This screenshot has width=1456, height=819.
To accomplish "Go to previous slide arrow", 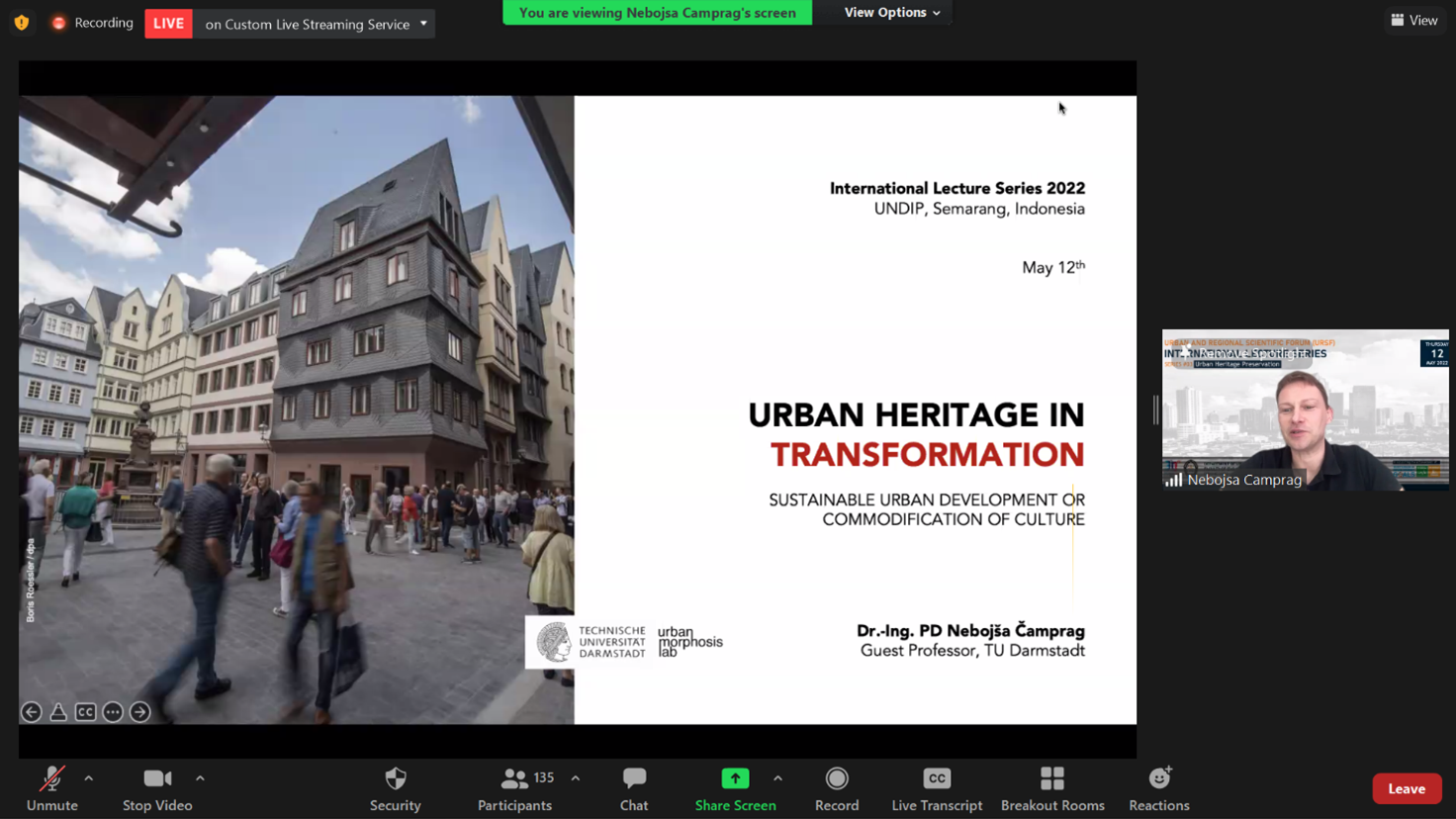I will click(32, 712).
